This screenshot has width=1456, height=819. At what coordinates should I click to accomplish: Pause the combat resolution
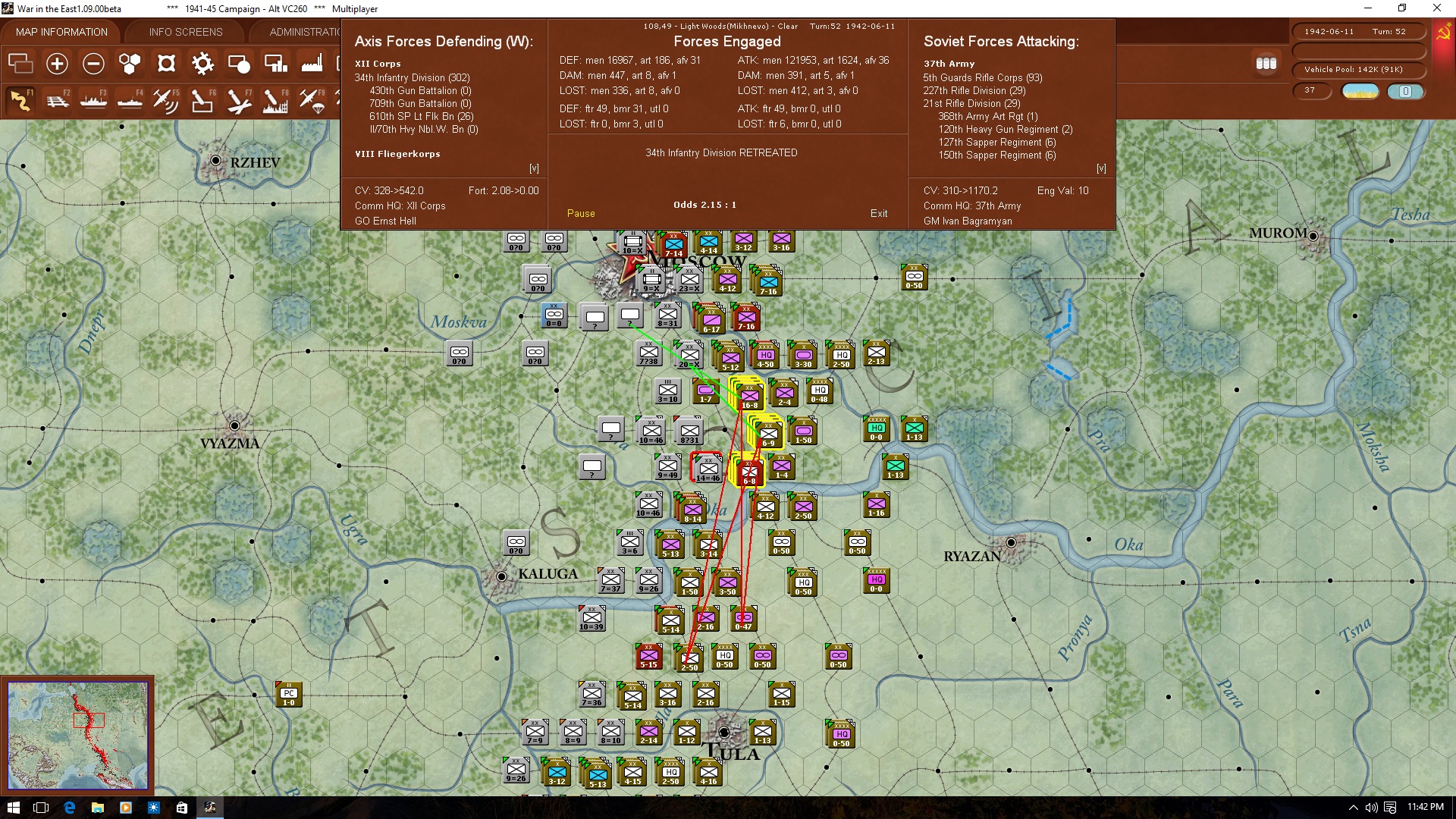[581, 214]
